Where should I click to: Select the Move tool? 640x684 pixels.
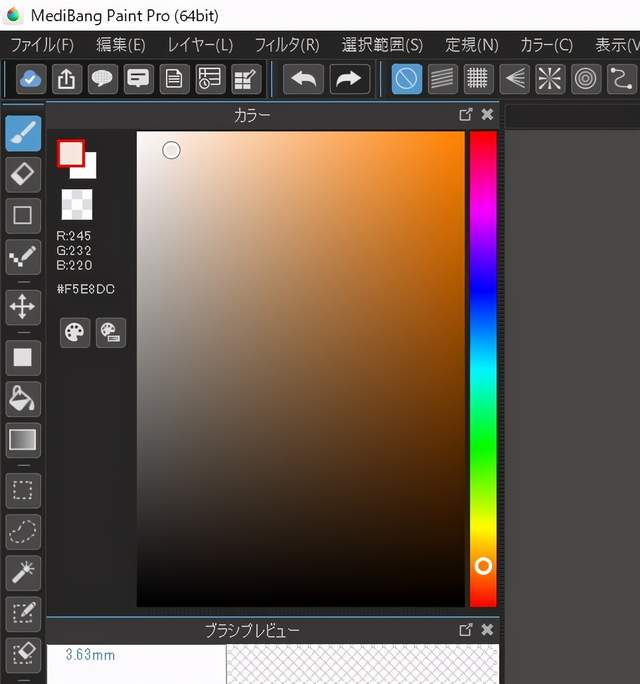tap(23, 307)
